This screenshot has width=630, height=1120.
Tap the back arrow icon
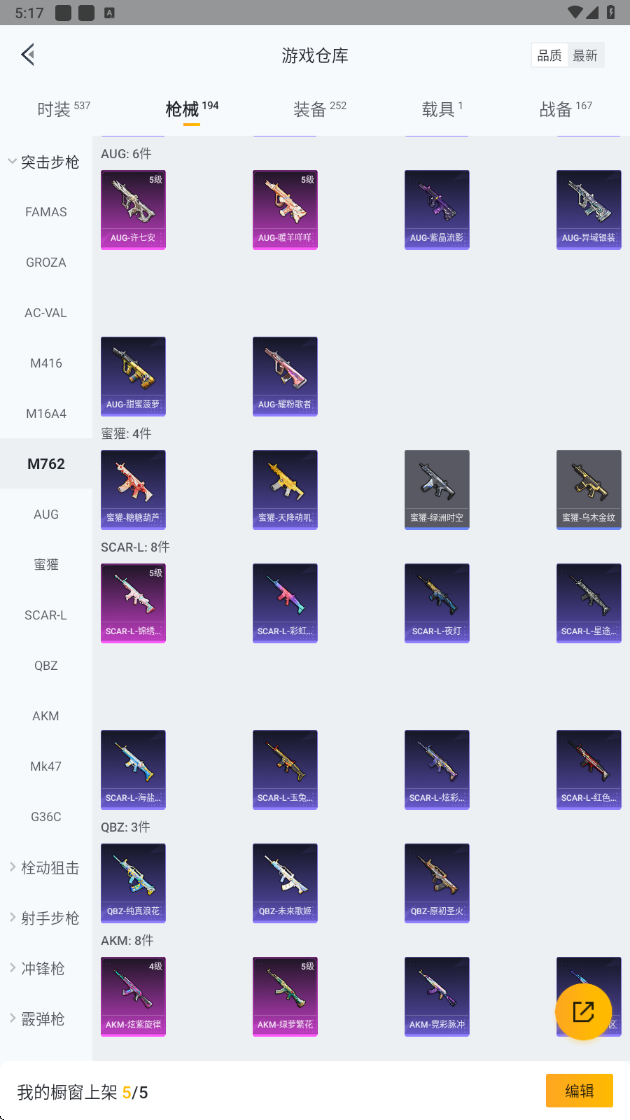point(28,54)
